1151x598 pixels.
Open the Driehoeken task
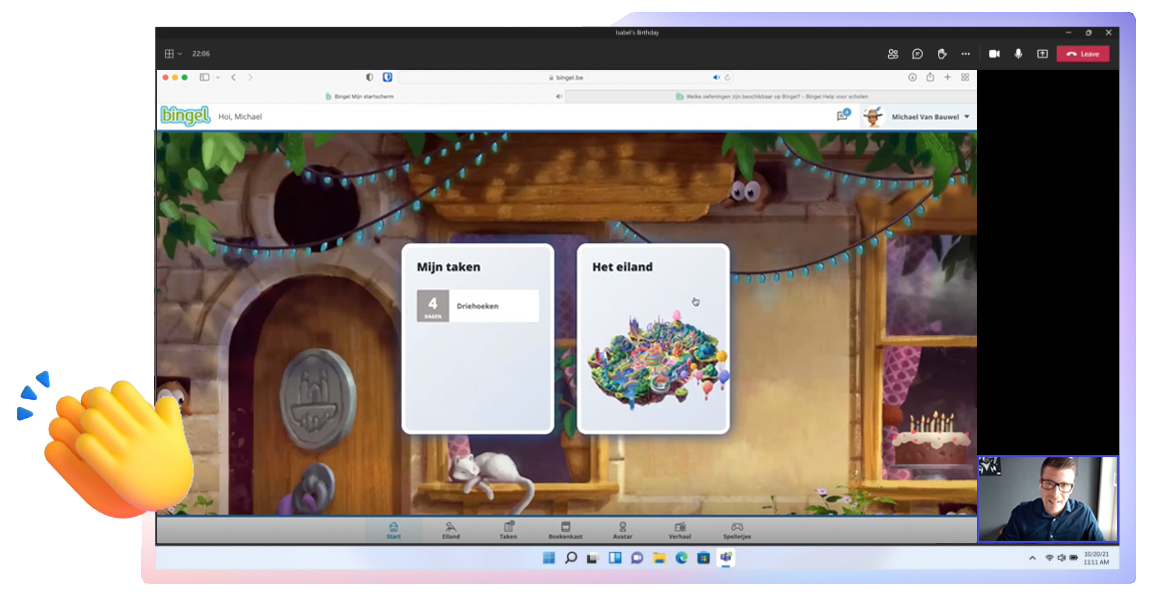click(477, 306)
